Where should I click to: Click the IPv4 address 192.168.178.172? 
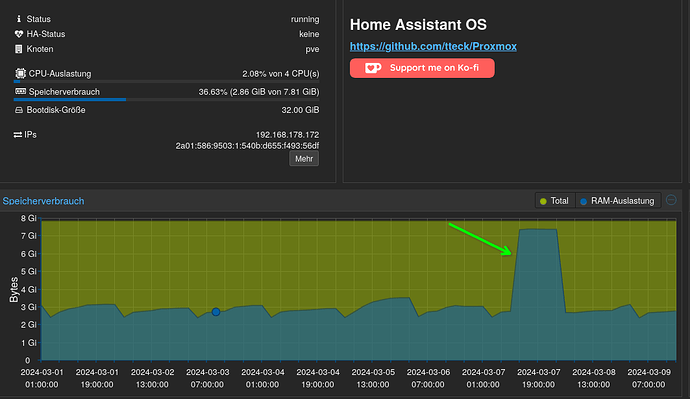click(287, 135)
